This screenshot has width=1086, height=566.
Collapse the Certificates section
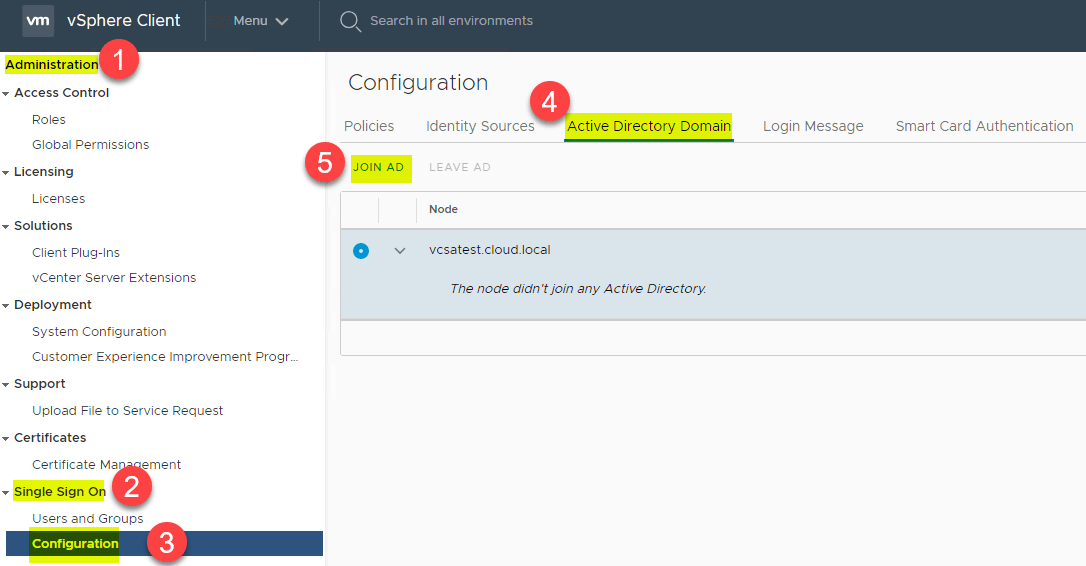6,439
